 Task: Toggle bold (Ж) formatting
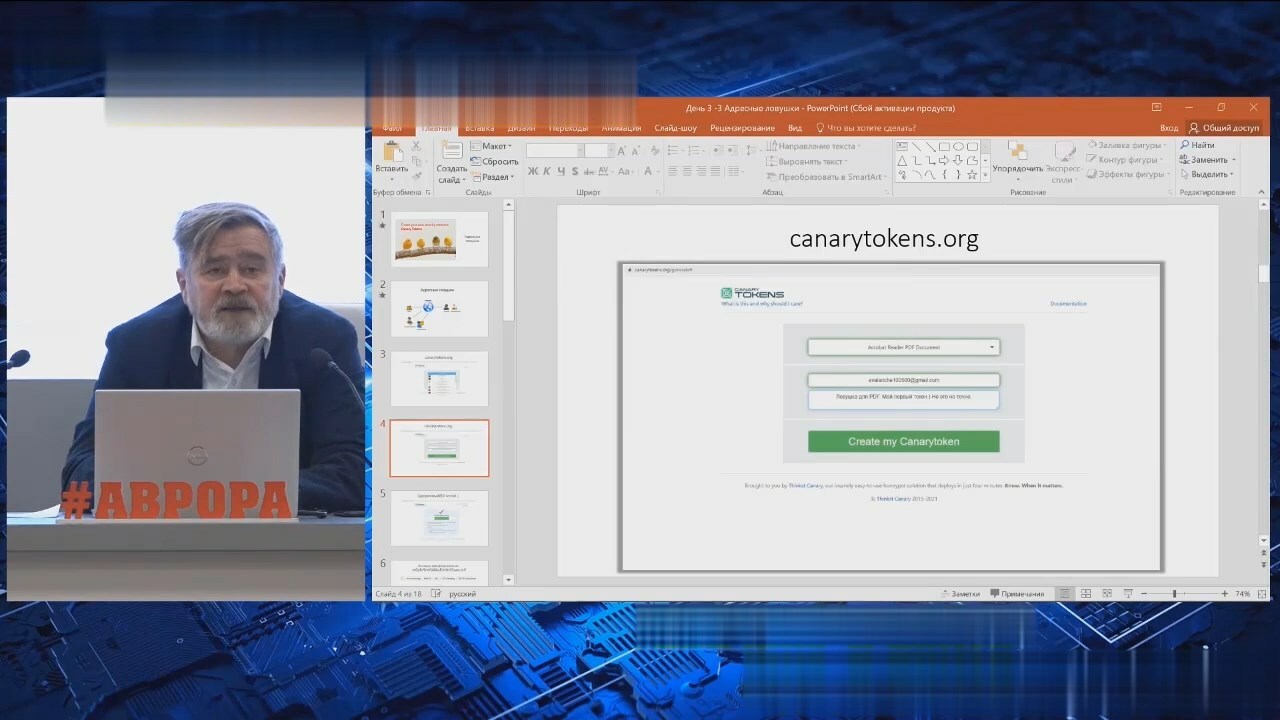click(x=533, y=171)
